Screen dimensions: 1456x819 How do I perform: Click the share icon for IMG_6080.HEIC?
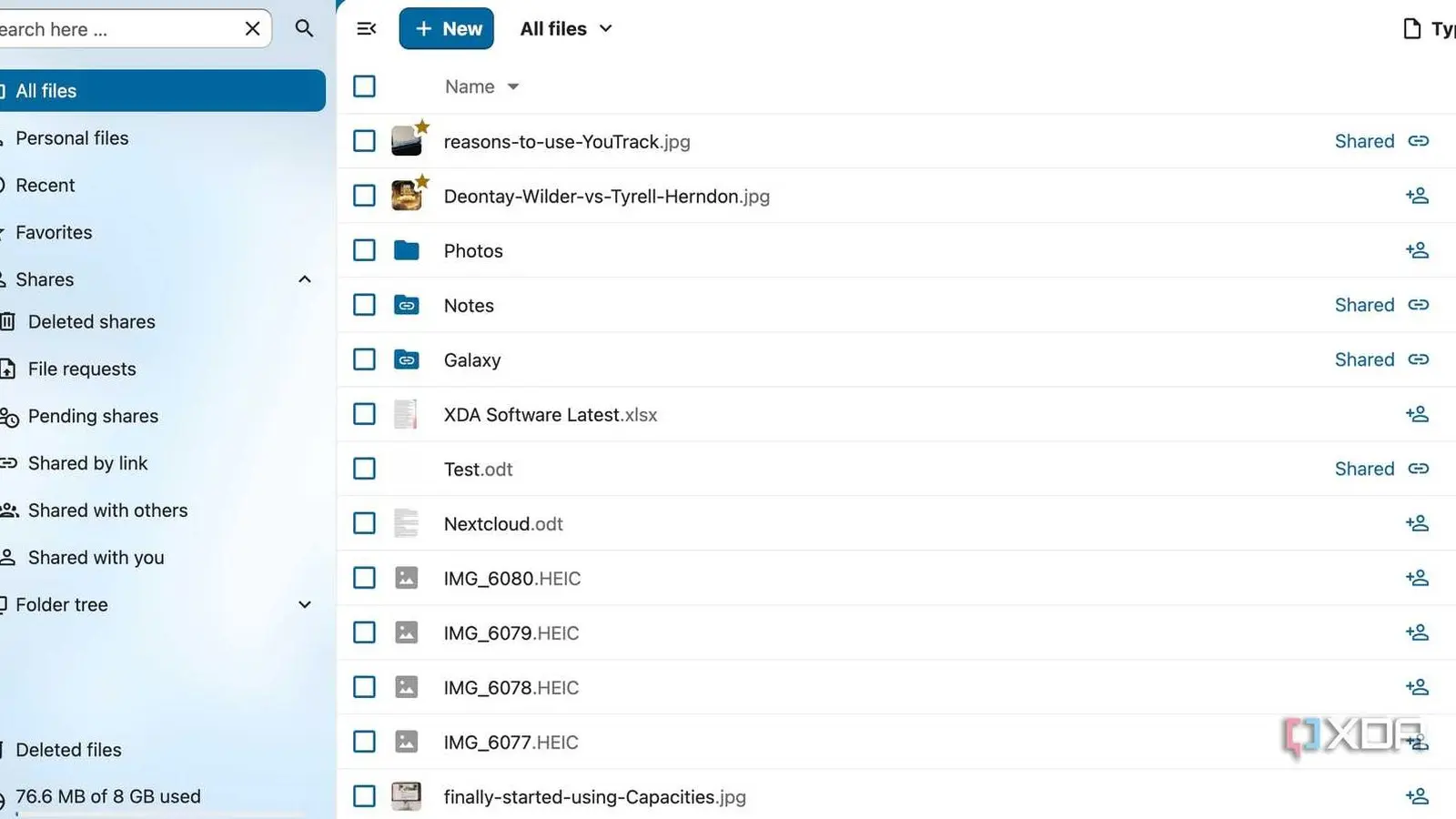[x=1417, y=578]
